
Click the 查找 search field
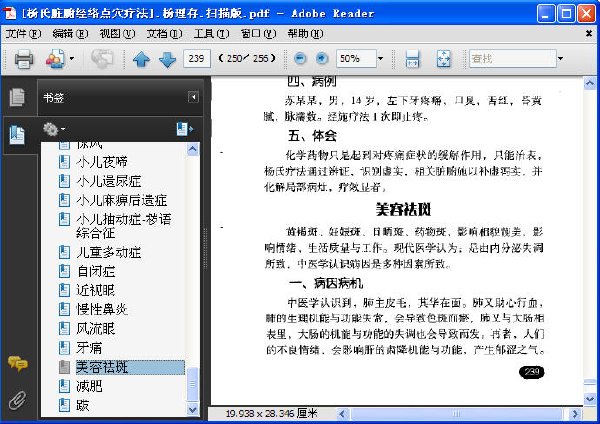512,59
